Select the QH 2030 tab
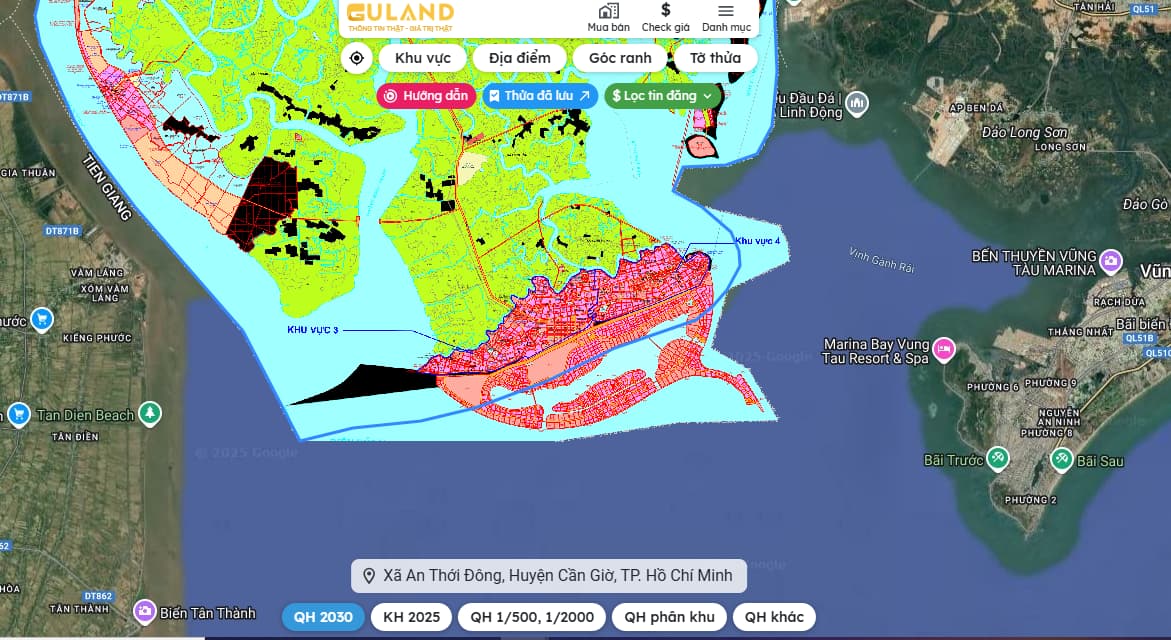The image size is (1171, 640). [x=323, y=617]
